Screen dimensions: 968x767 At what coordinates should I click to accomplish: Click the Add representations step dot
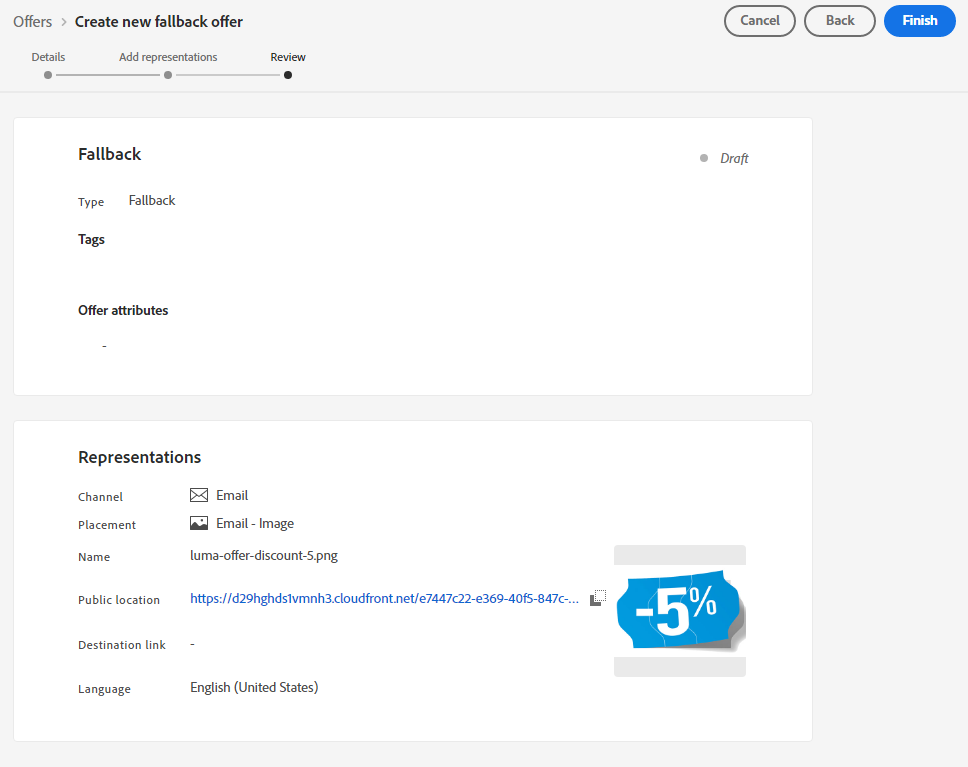point(168,75)
